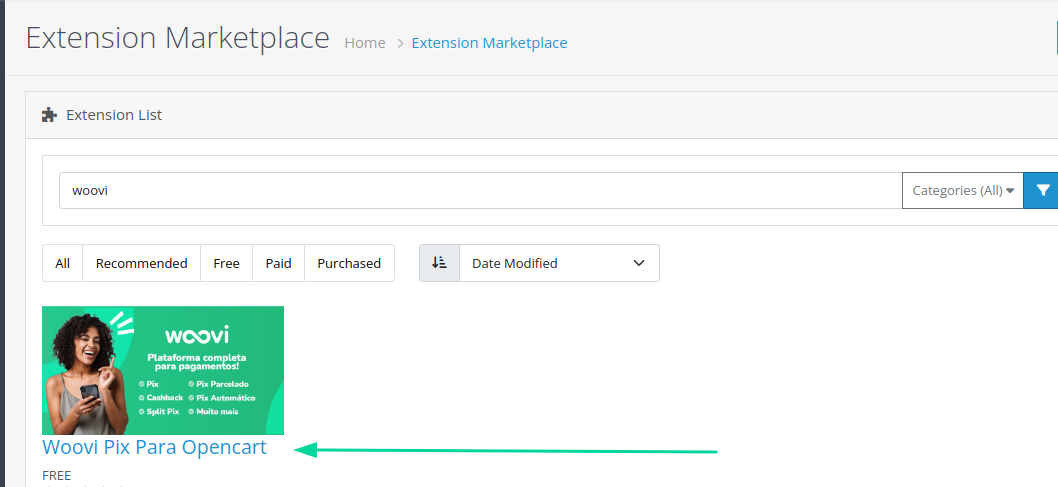Click the Extension Marketplace page heading
Screen dimensions: 1058x487
(177, 38)
